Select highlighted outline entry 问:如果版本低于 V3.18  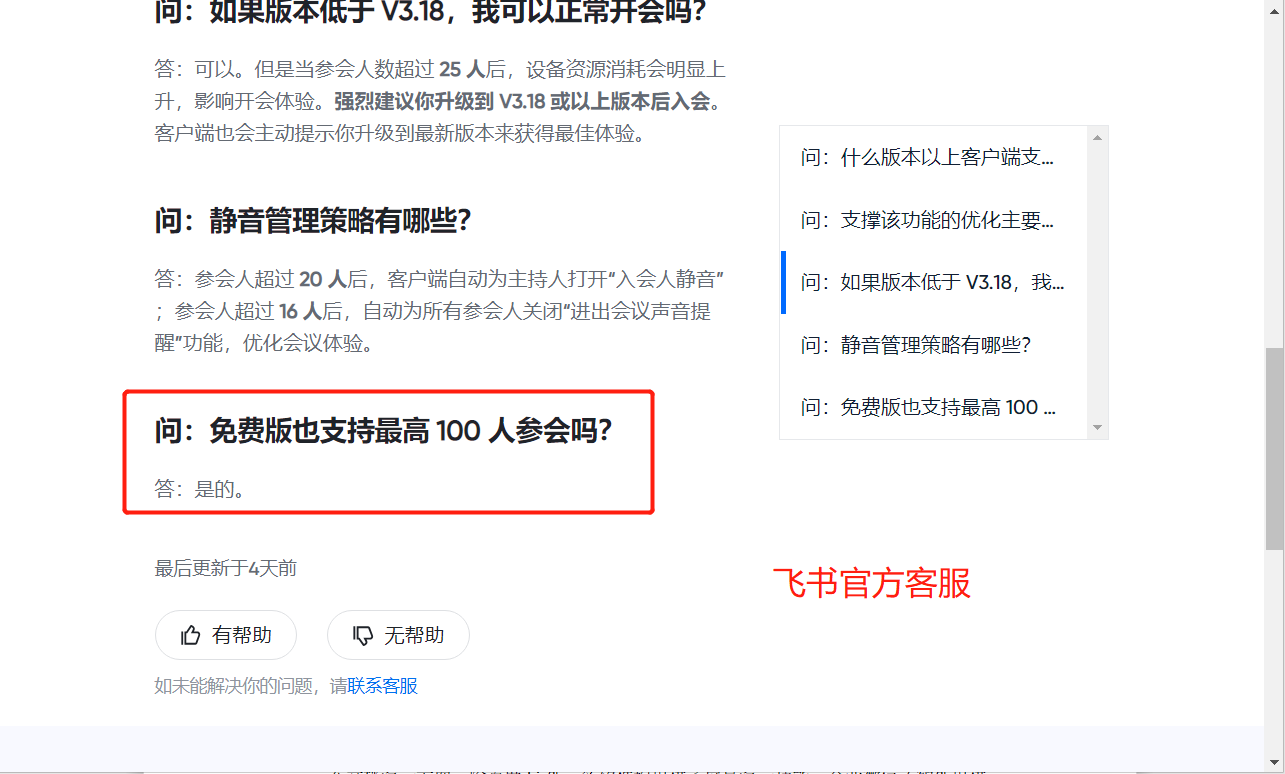pyautogui.click(x=932, y=282)
